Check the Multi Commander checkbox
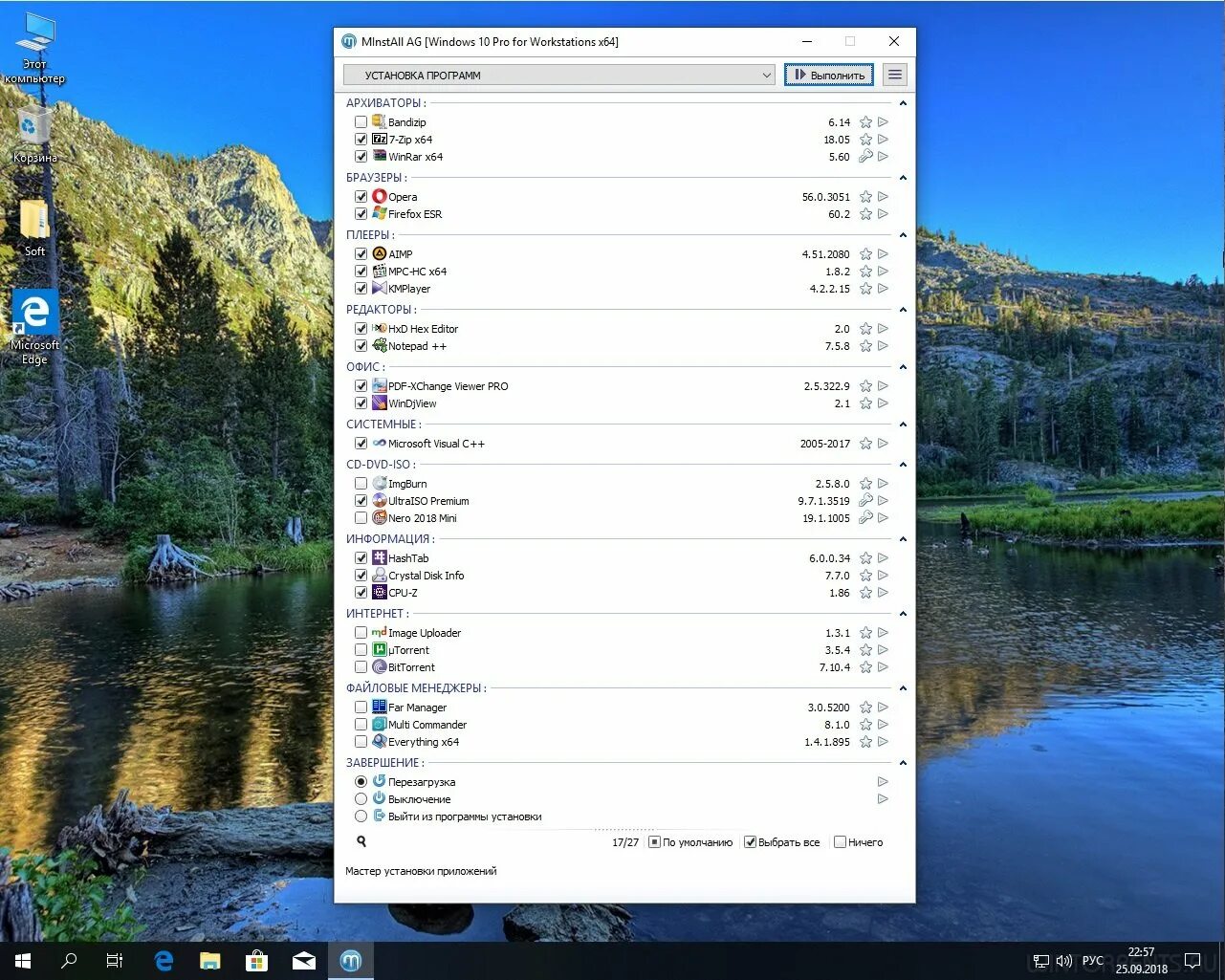This screenshot has width=1225, height=980. (361, 725)
